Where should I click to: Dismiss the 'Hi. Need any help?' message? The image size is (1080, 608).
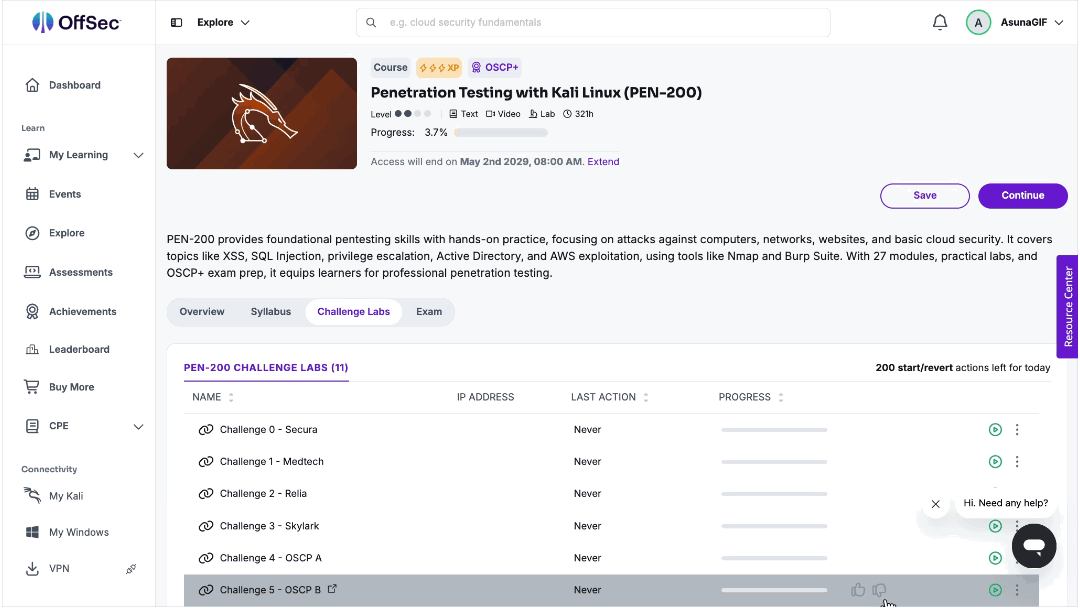point(935,504)
